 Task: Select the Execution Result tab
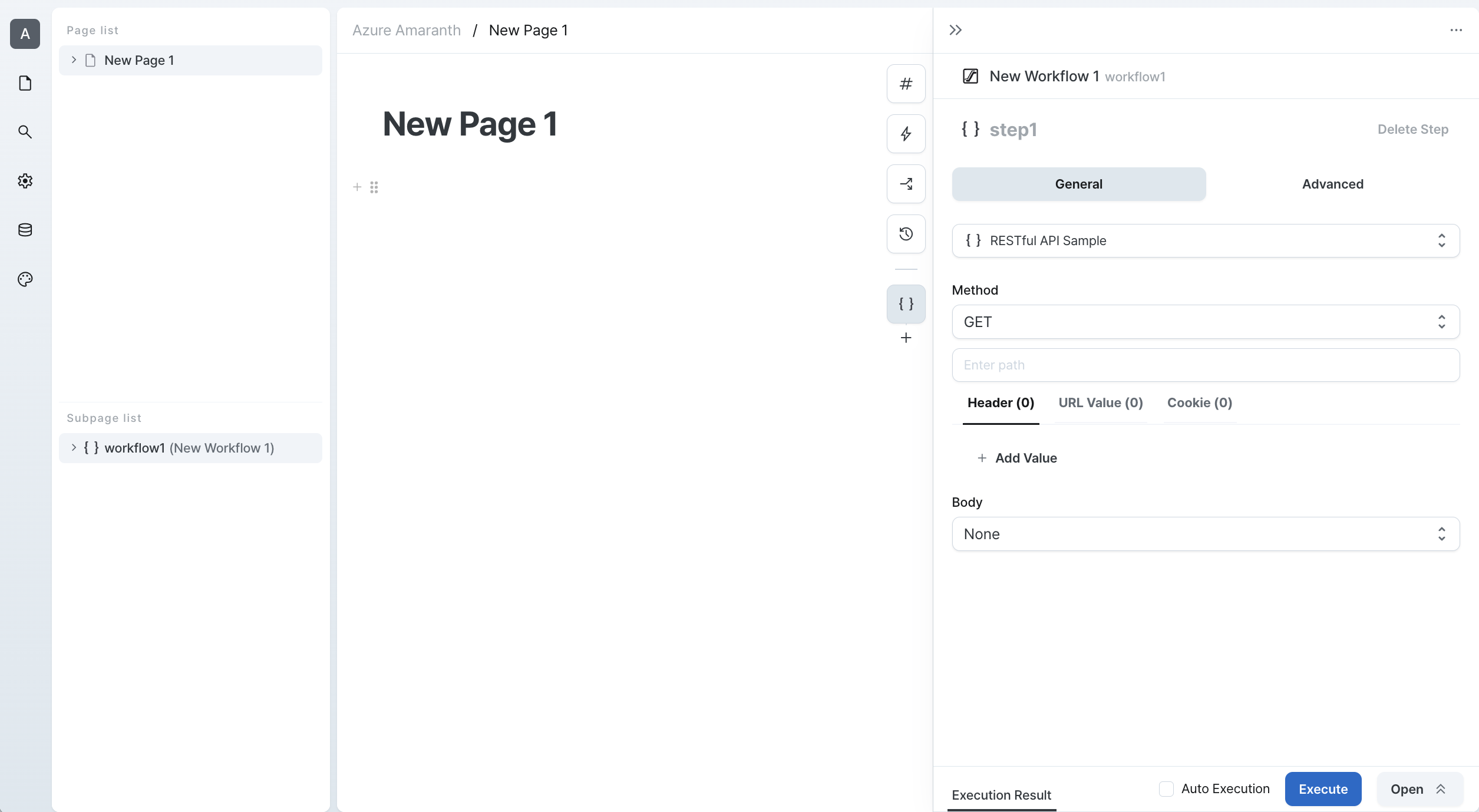tap(1001, 795)
